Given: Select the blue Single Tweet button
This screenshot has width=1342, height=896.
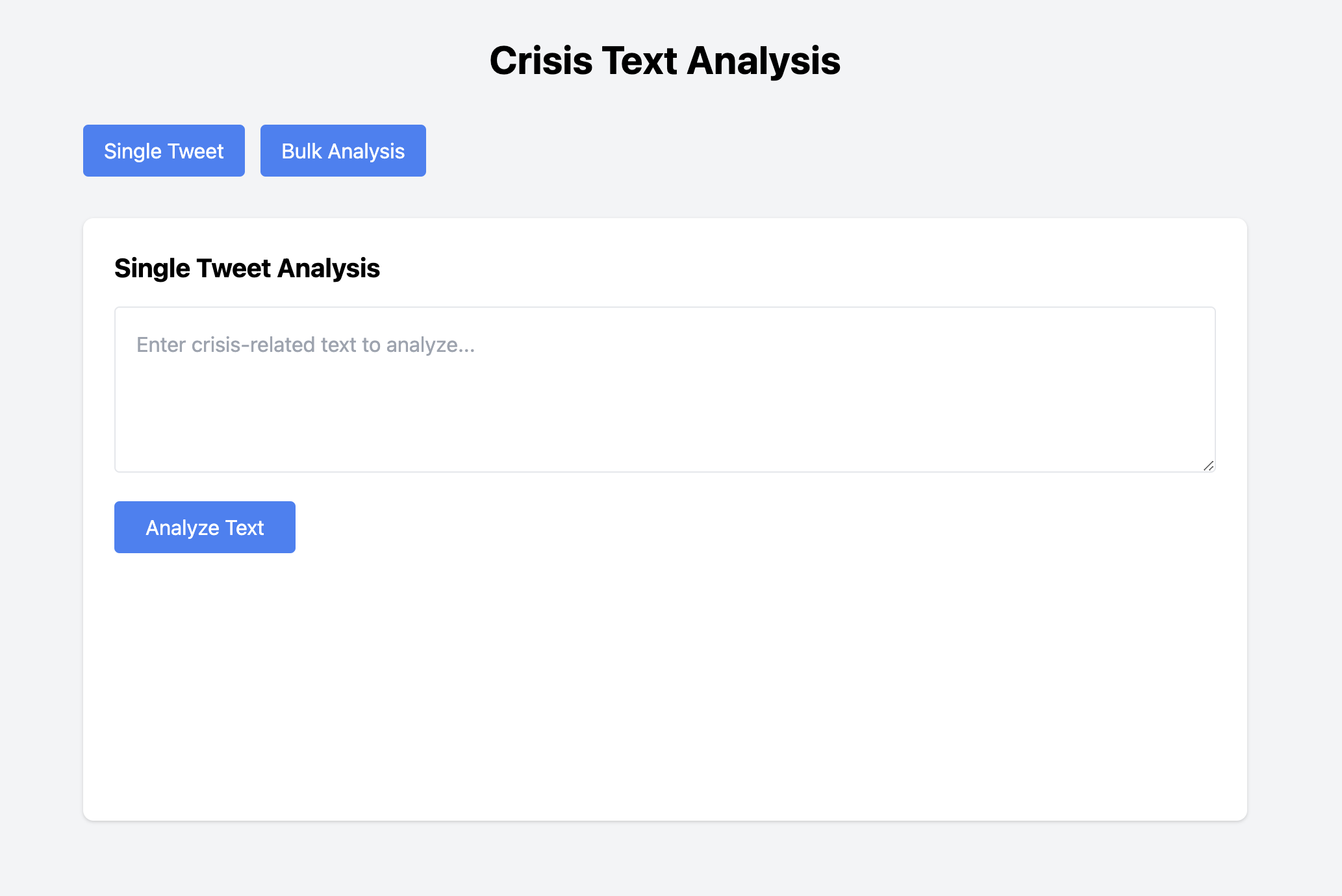Looking at the screenshot, I should [x=164, y=151].
